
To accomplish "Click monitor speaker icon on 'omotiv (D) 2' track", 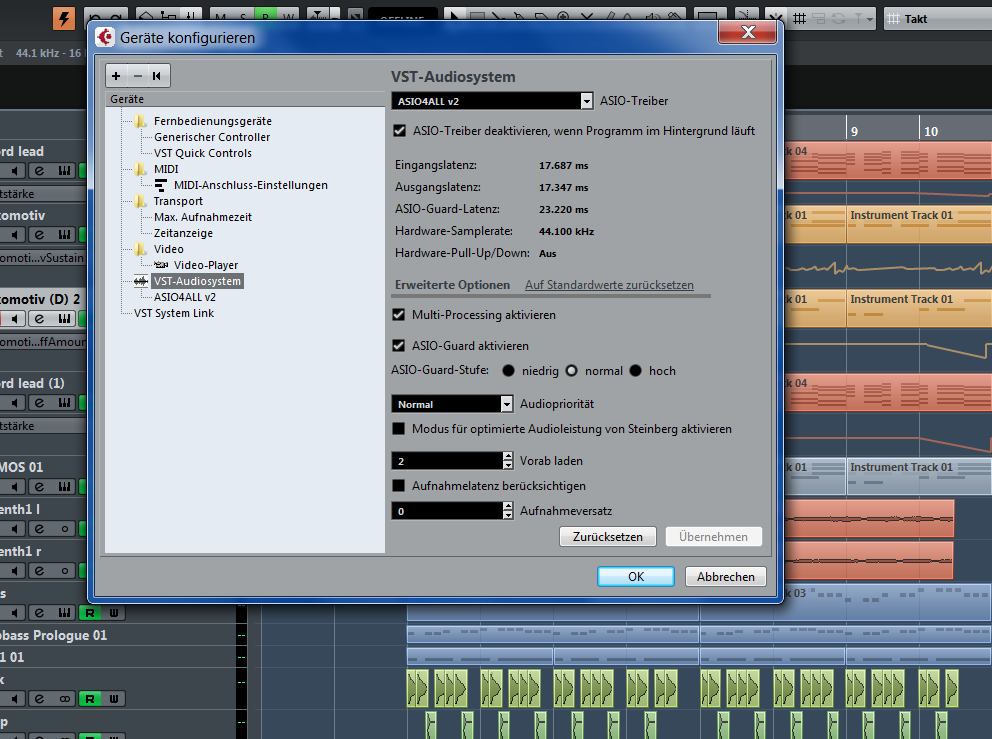I will coord(15,318).
